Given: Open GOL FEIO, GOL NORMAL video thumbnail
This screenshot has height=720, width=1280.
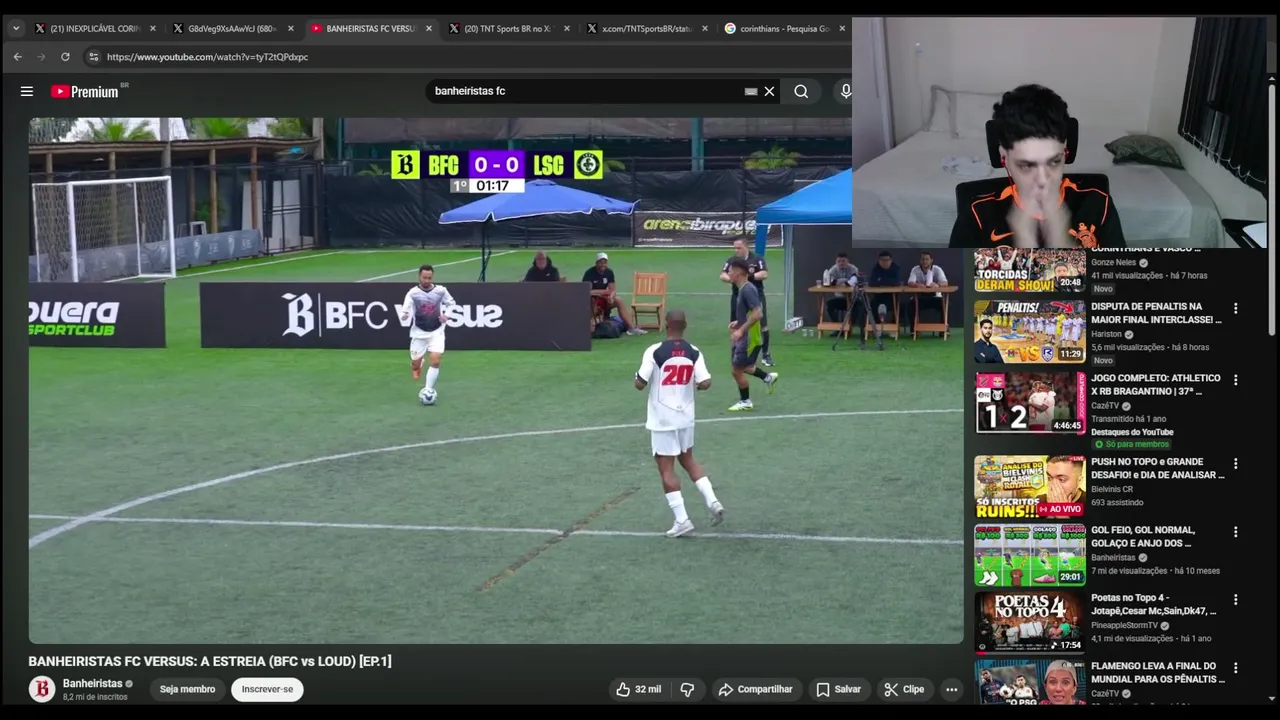Looking at the screenshot, I should pyautogui.click(x=1030, y=555).
